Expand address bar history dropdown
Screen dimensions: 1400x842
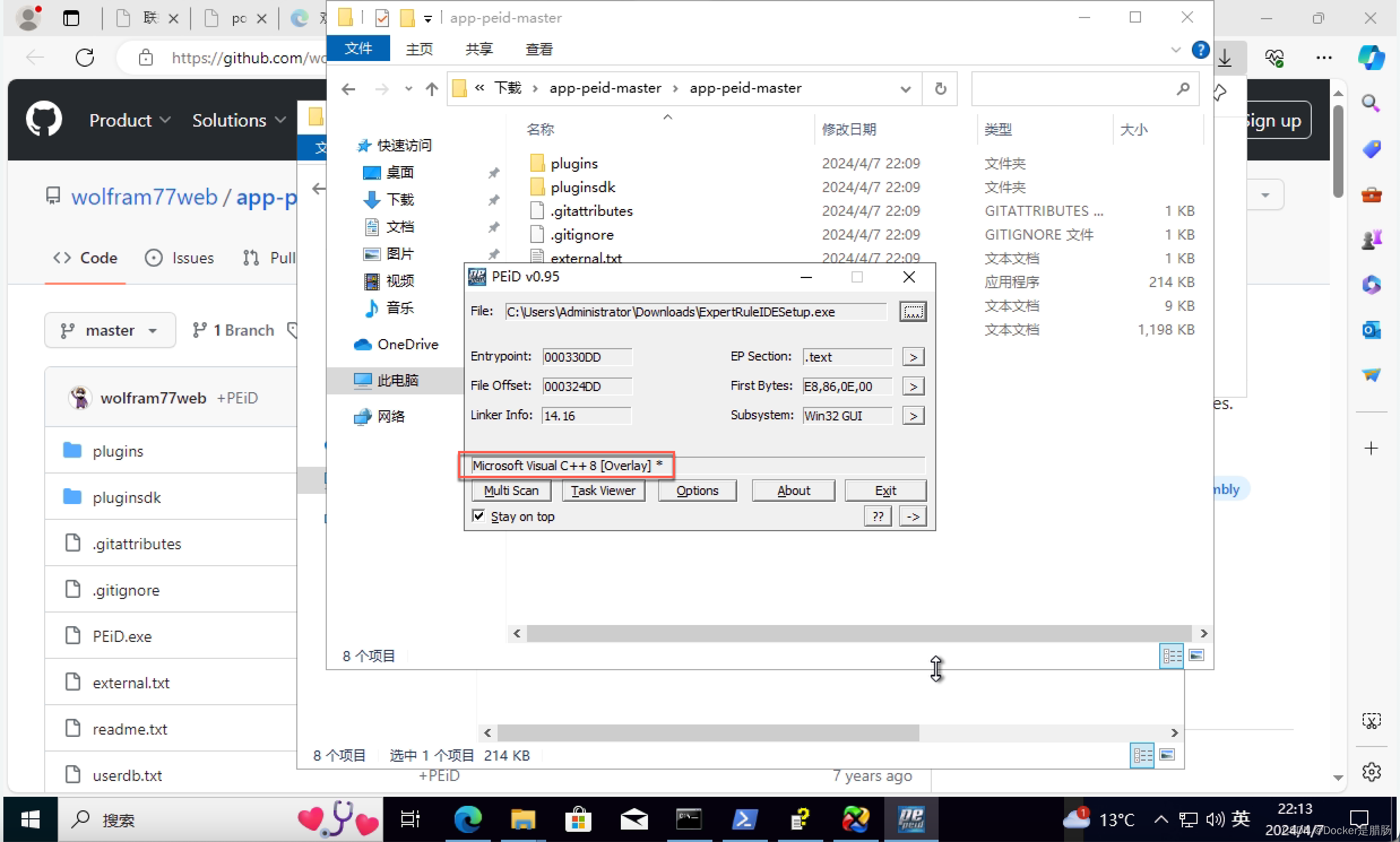pos(905,89)
